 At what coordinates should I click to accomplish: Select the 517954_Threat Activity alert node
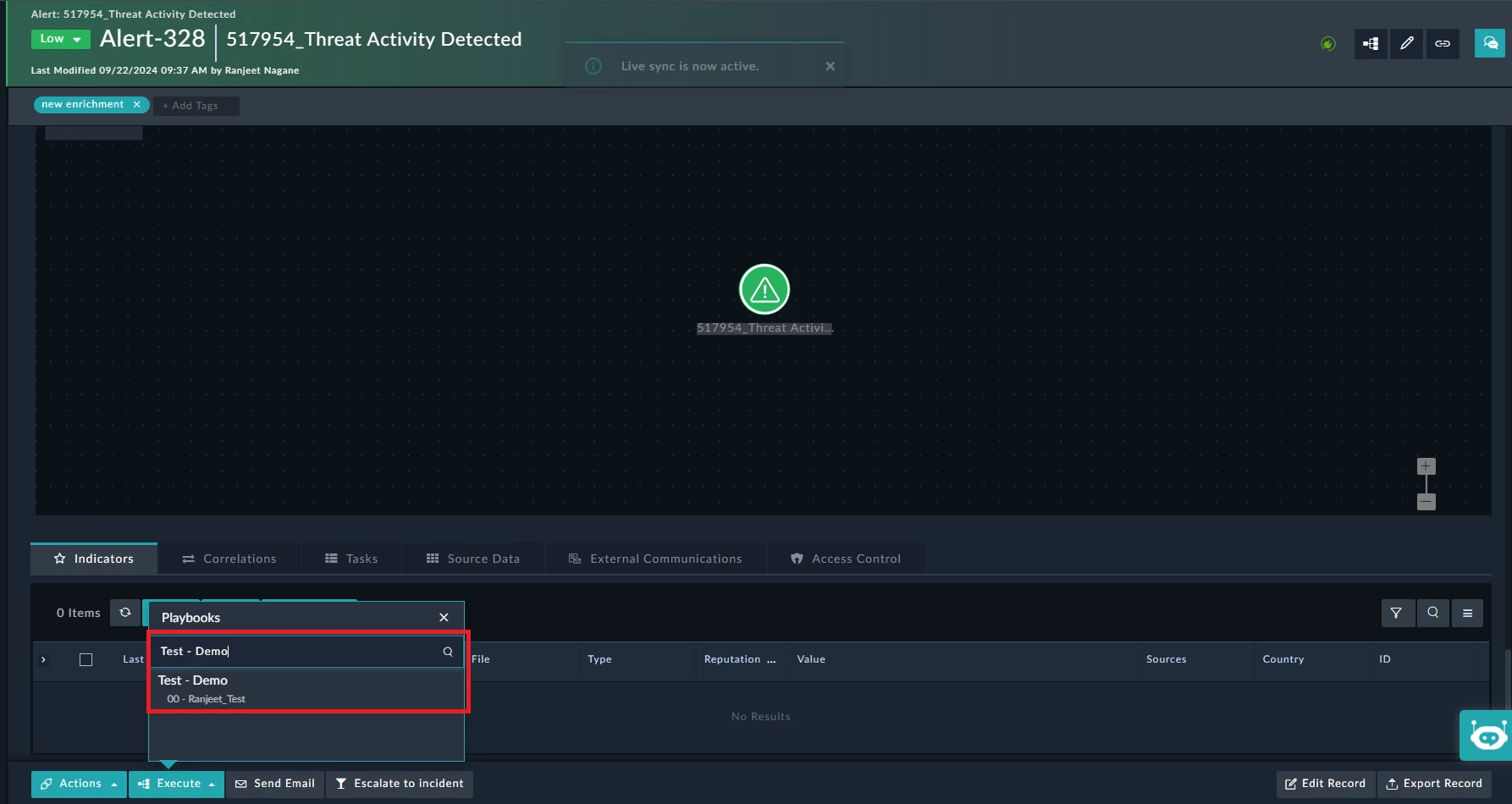pos(764,289)
